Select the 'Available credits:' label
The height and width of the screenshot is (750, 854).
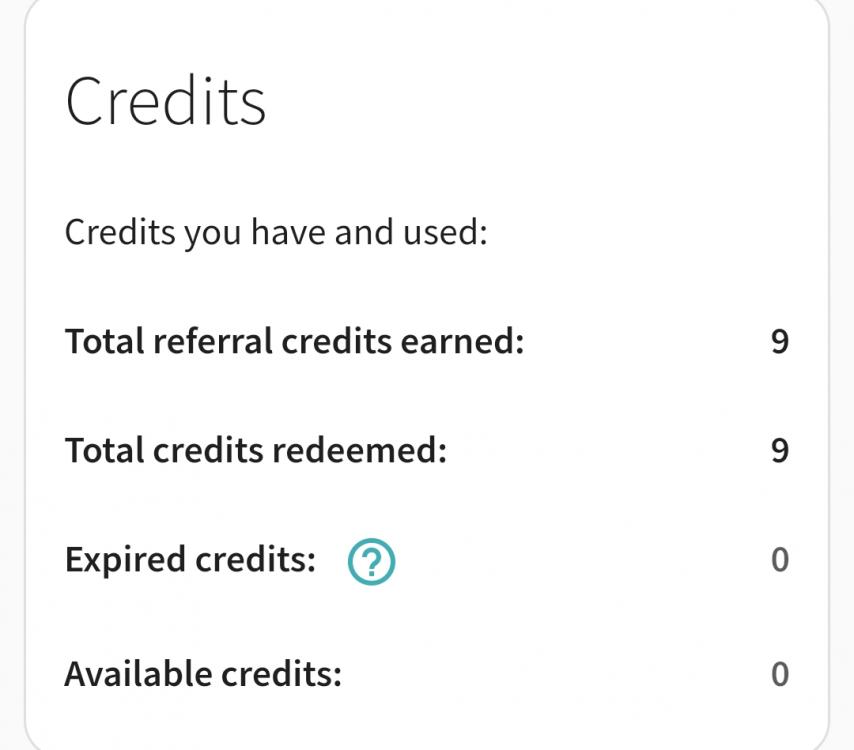[203, 674]
